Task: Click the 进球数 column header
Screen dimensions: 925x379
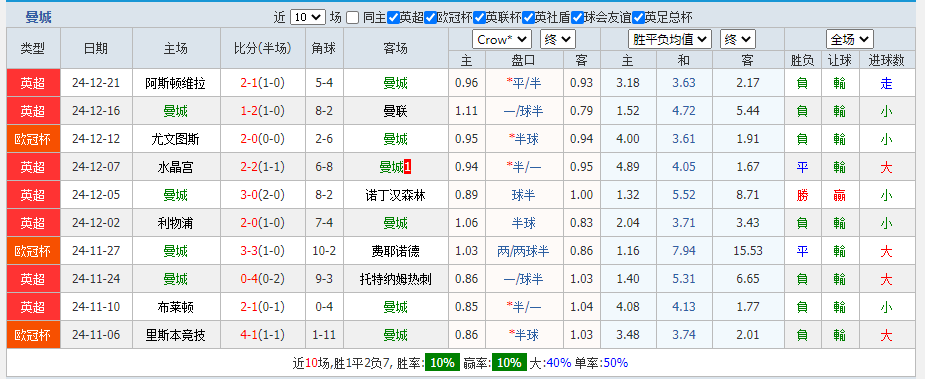Action: click(886, 60)
